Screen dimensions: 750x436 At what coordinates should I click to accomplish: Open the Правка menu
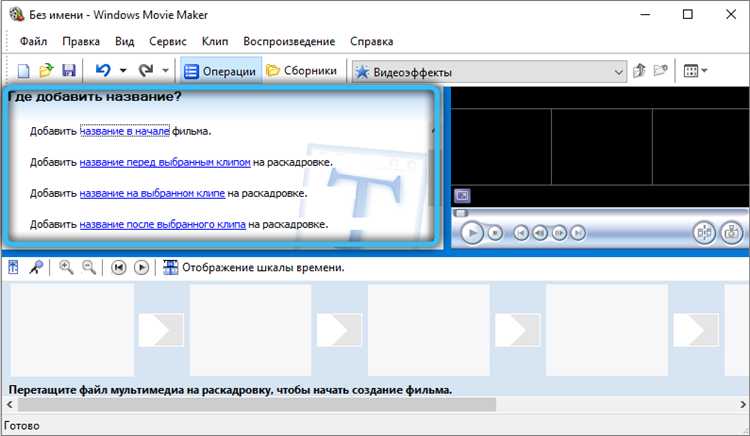(81, 42)
